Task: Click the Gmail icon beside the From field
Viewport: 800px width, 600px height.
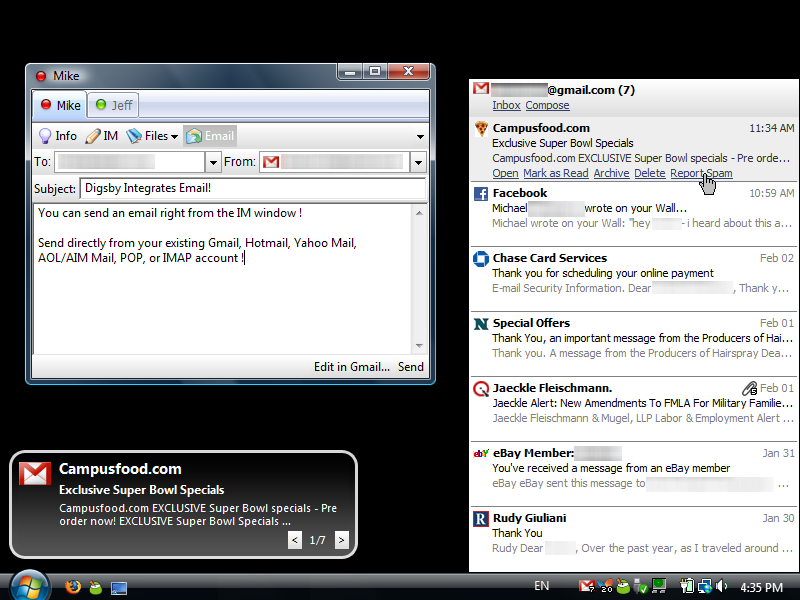Action: coord(271,161)
